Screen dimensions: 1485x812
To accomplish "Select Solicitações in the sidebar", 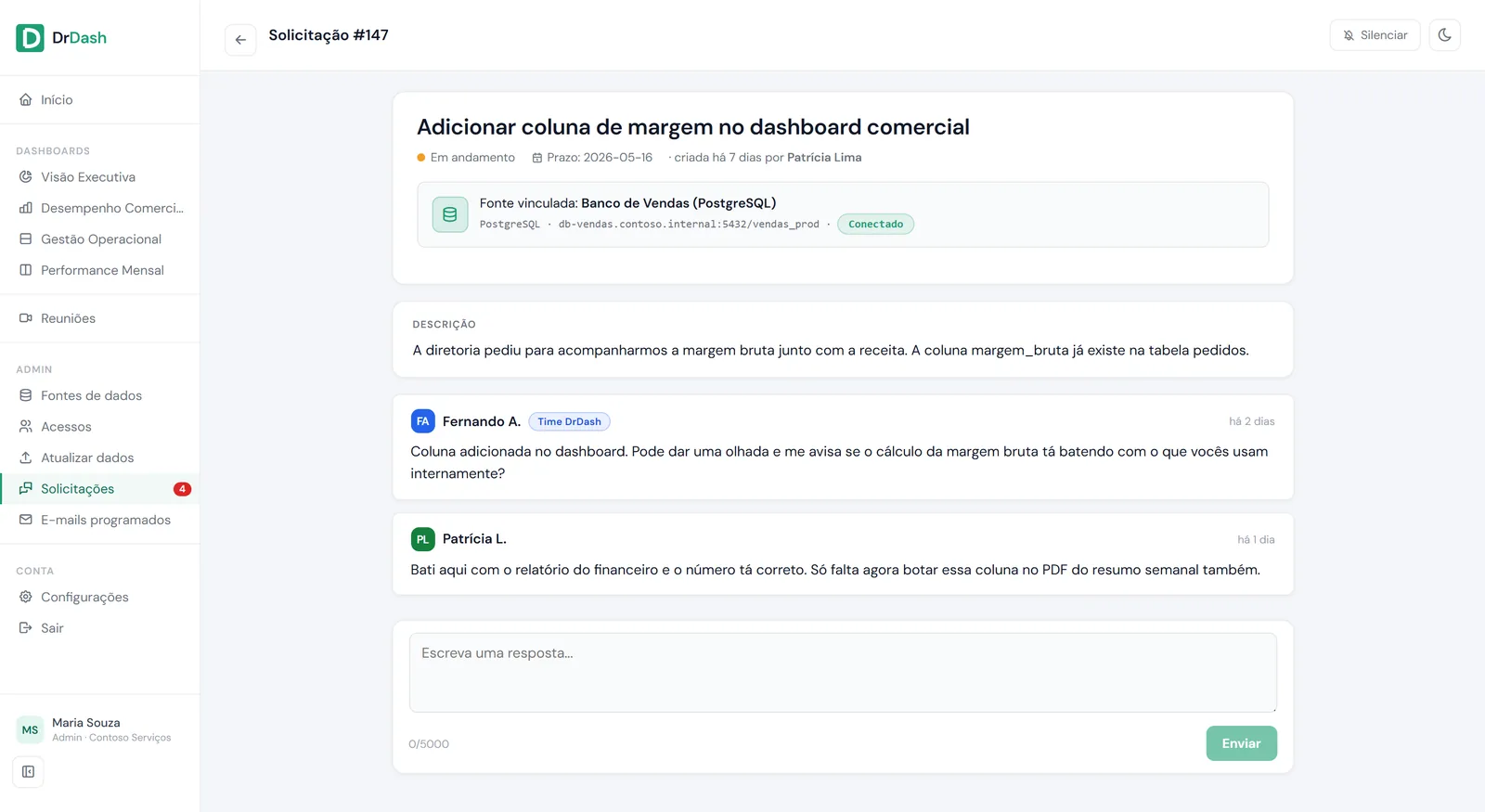I will [x=99, y=489].
